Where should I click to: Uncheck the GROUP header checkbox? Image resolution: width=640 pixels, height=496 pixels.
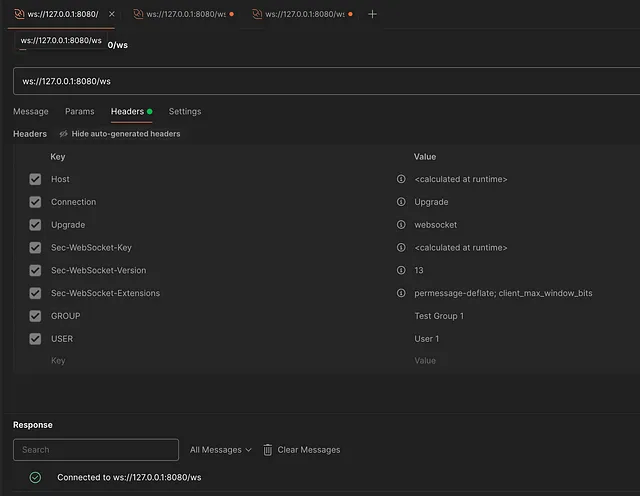[35, 316]
